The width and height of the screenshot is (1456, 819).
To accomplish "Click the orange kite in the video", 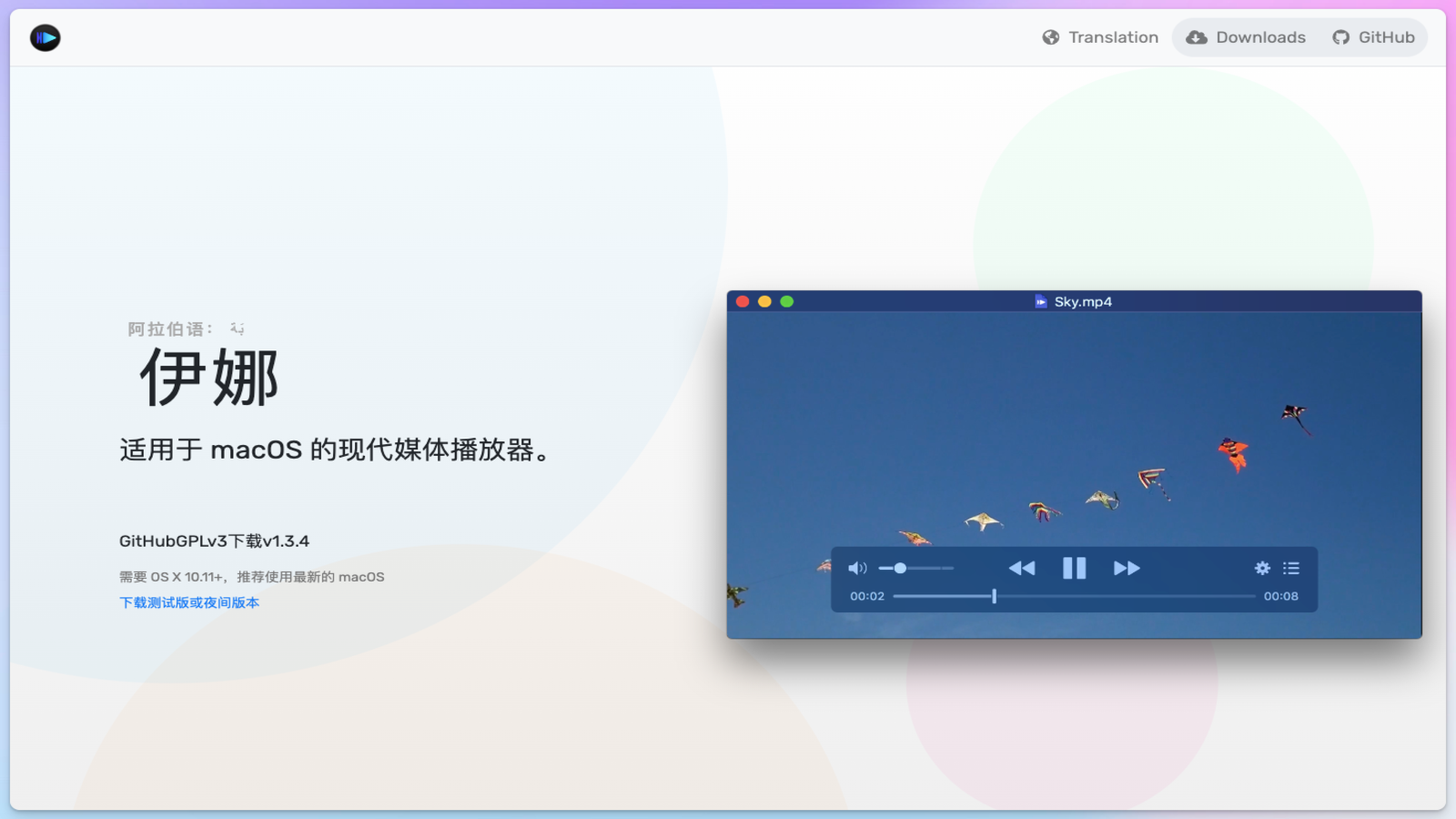I will pos(1233,453).
